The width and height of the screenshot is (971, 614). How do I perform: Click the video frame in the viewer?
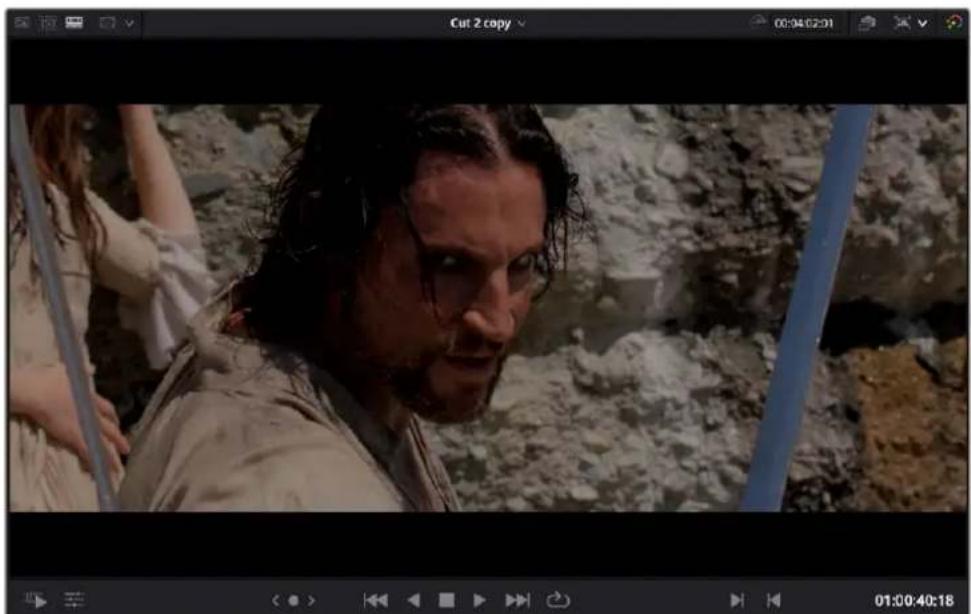tap(487, 308)
